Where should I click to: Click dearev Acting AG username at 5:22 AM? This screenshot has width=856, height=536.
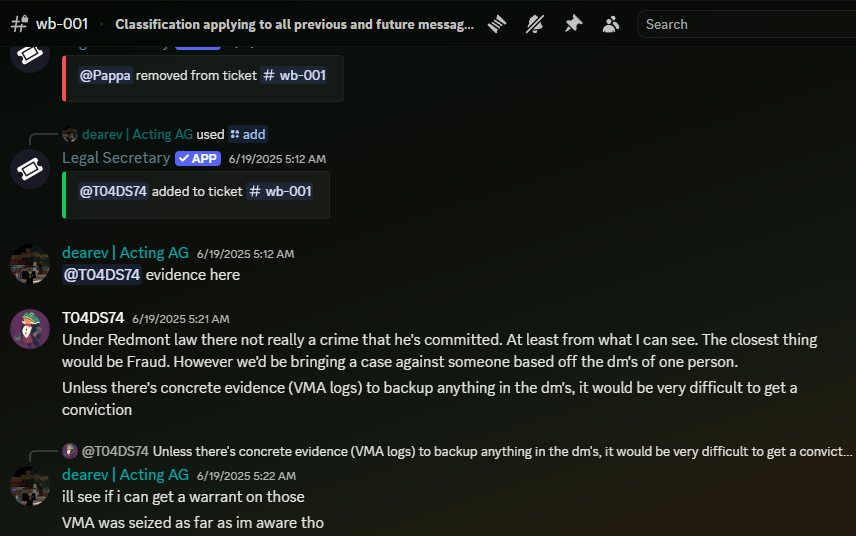[x=126, y=475]
